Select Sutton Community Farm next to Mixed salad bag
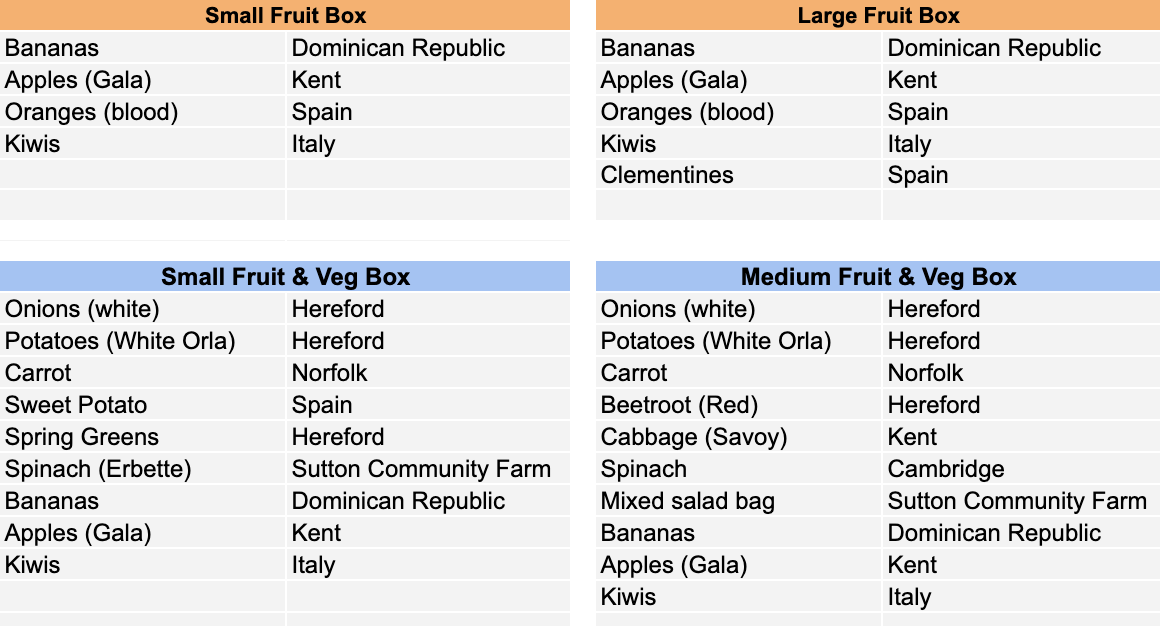The width and height of the screenshot is (1164, 626). pos(1021,501)
